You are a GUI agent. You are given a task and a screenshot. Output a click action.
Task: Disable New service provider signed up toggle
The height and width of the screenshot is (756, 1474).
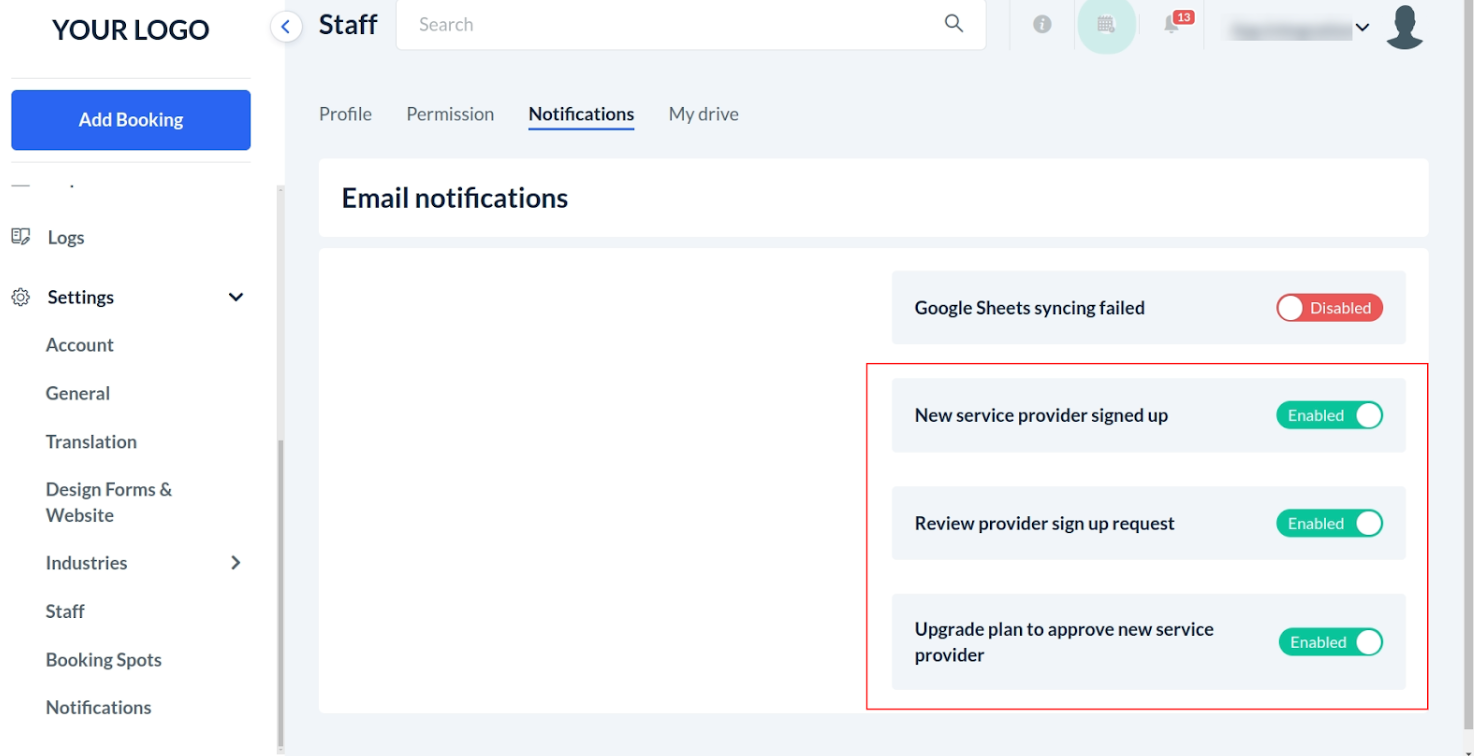[1329, 415]
